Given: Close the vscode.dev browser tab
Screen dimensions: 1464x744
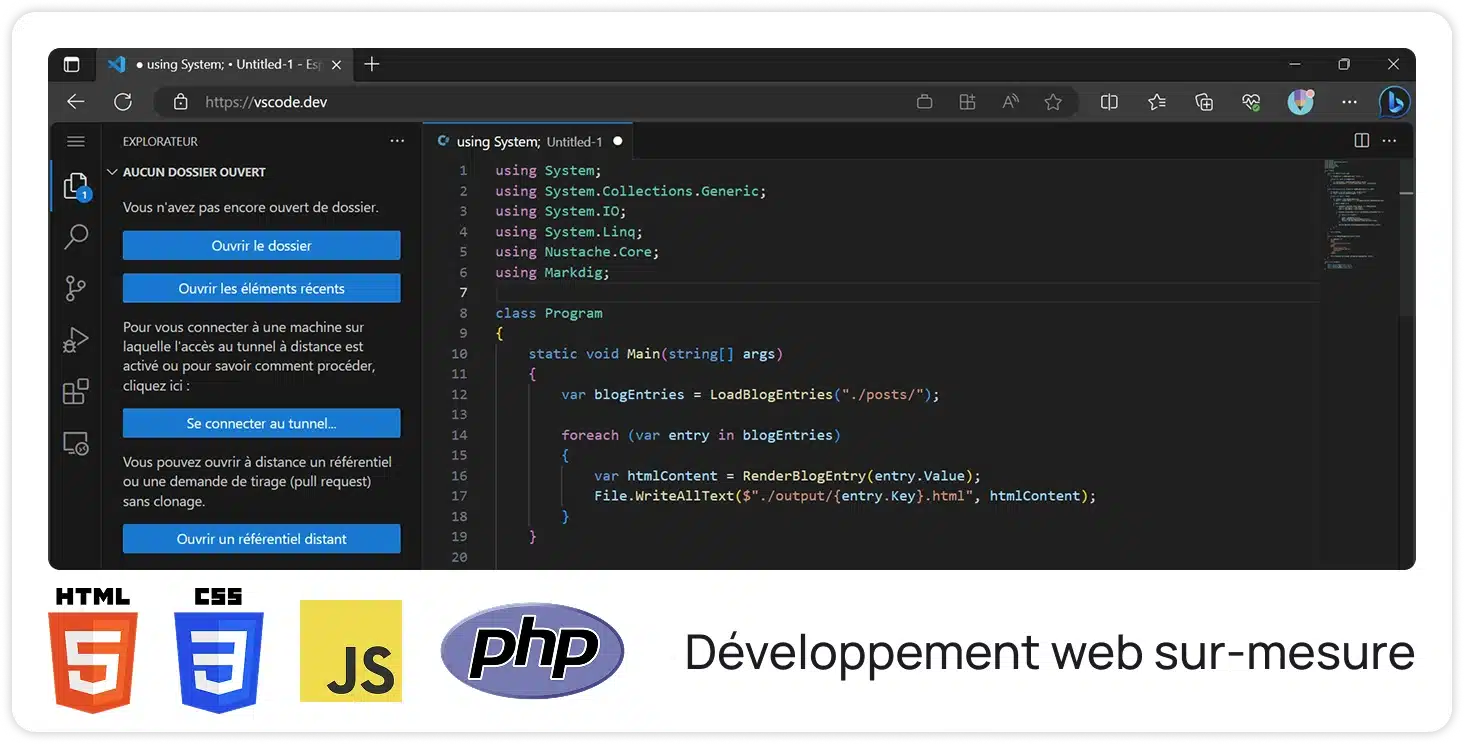Looking at the screenshot, I should 336,64.
